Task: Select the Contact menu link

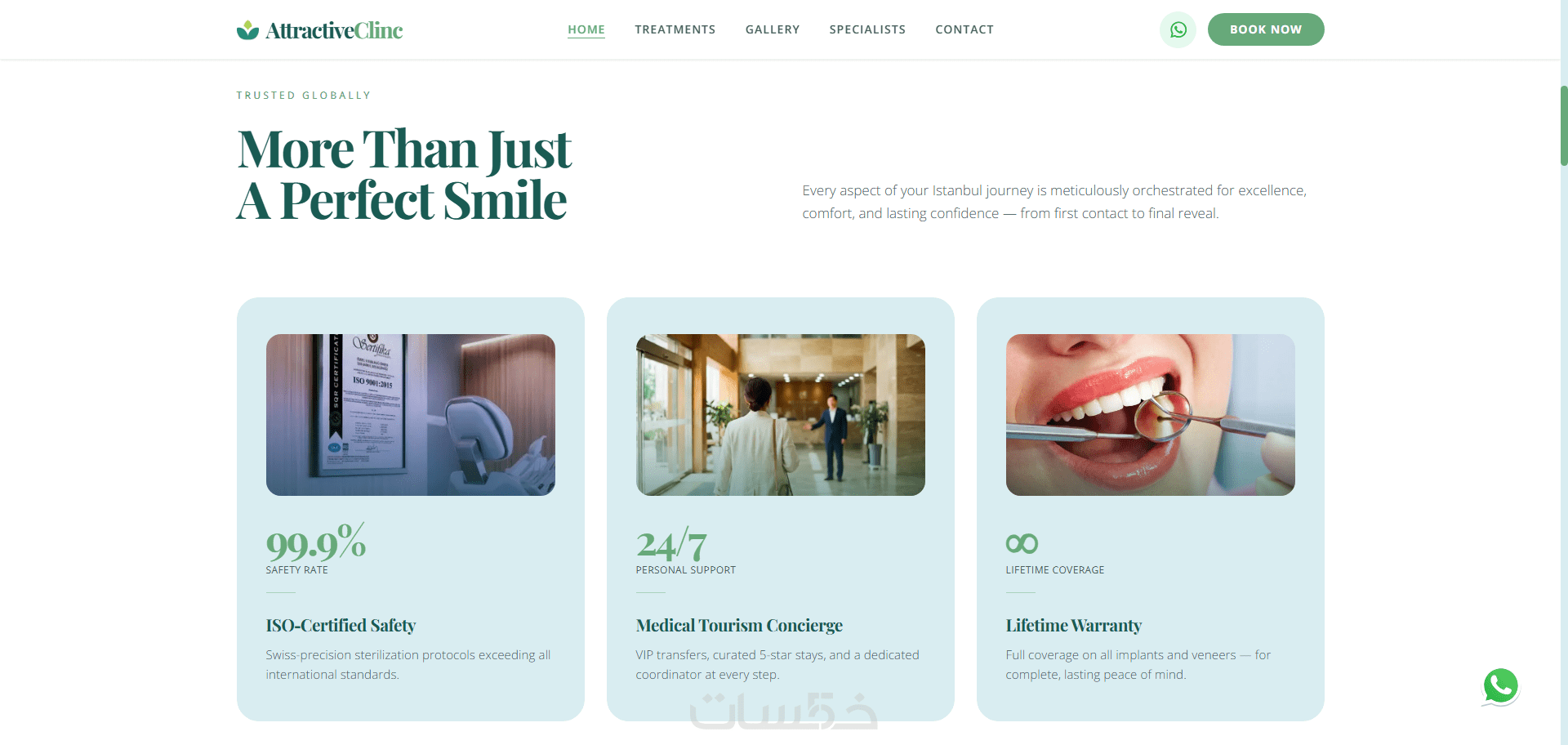Action: [964, 29]
